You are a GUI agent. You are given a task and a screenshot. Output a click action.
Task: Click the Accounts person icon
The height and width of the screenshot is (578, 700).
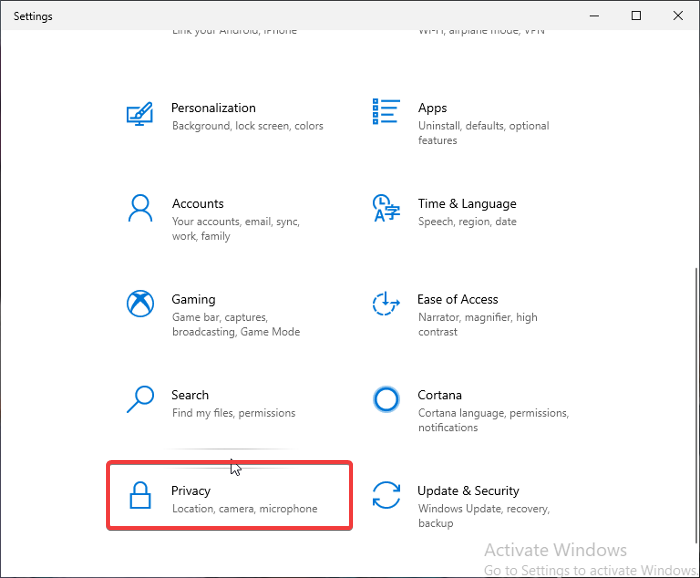(140, 209)
